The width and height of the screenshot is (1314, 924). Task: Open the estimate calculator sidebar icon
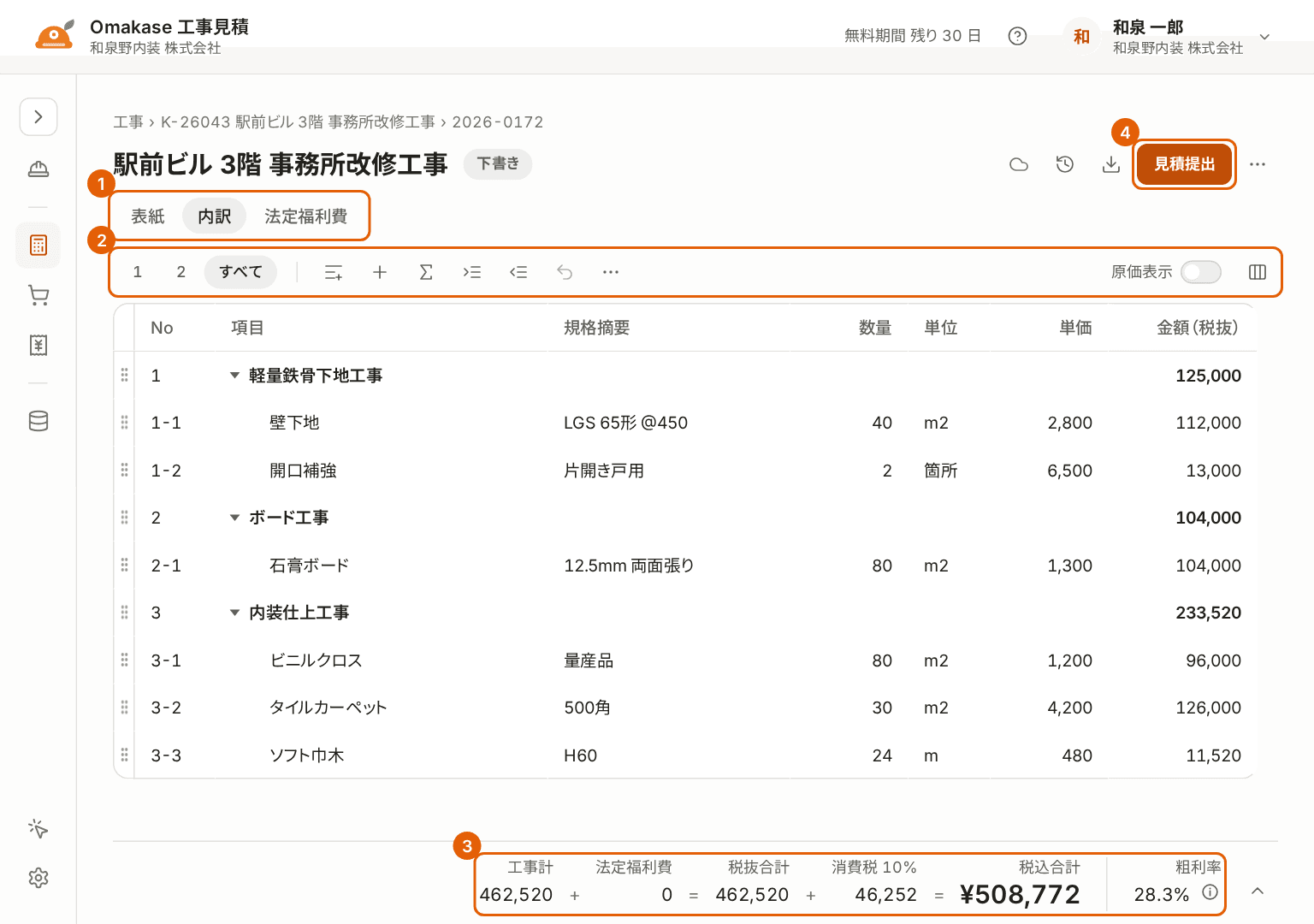[38, 246]
